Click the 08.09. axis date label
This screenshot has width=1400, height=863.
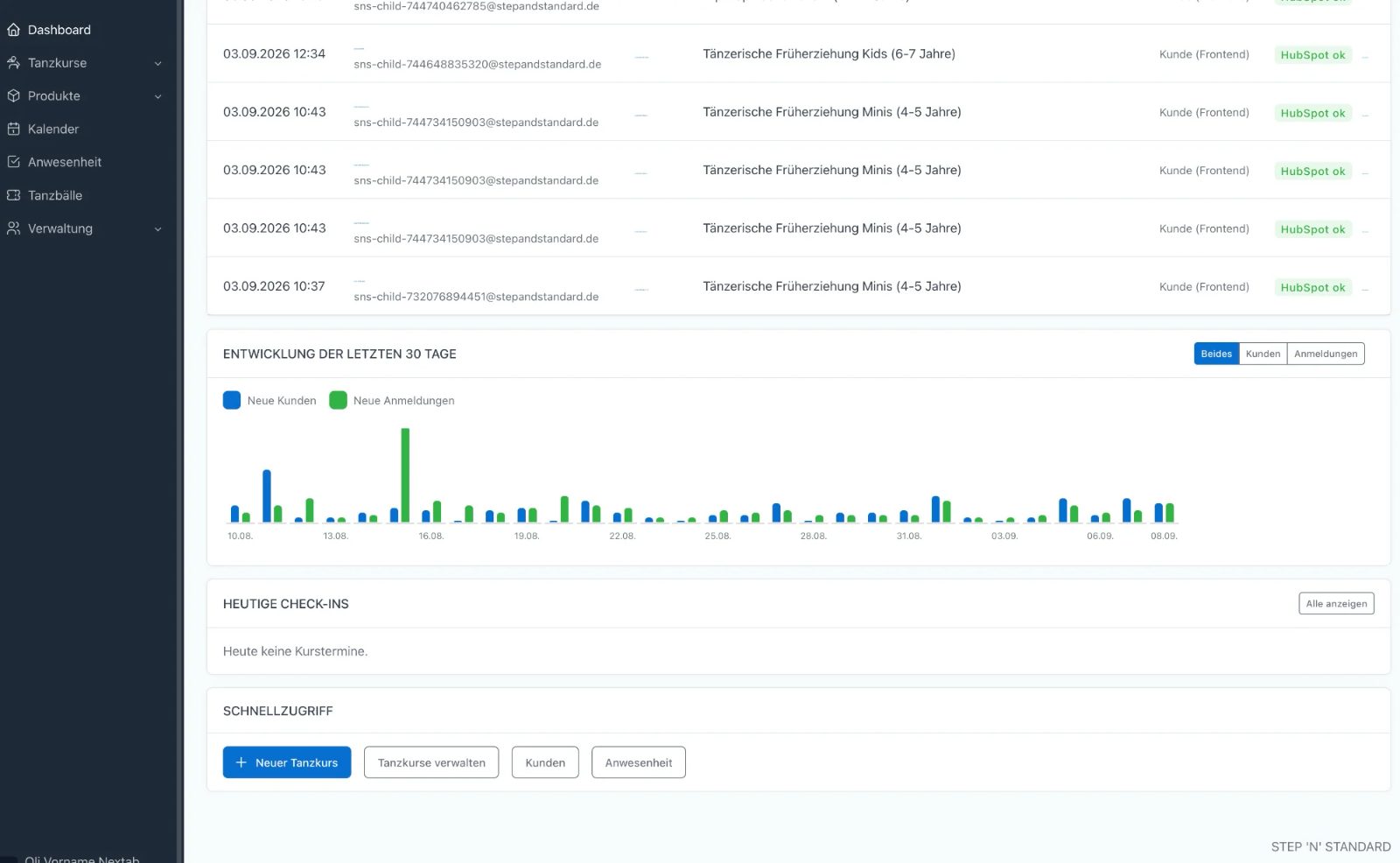[x=1164, y=536]
